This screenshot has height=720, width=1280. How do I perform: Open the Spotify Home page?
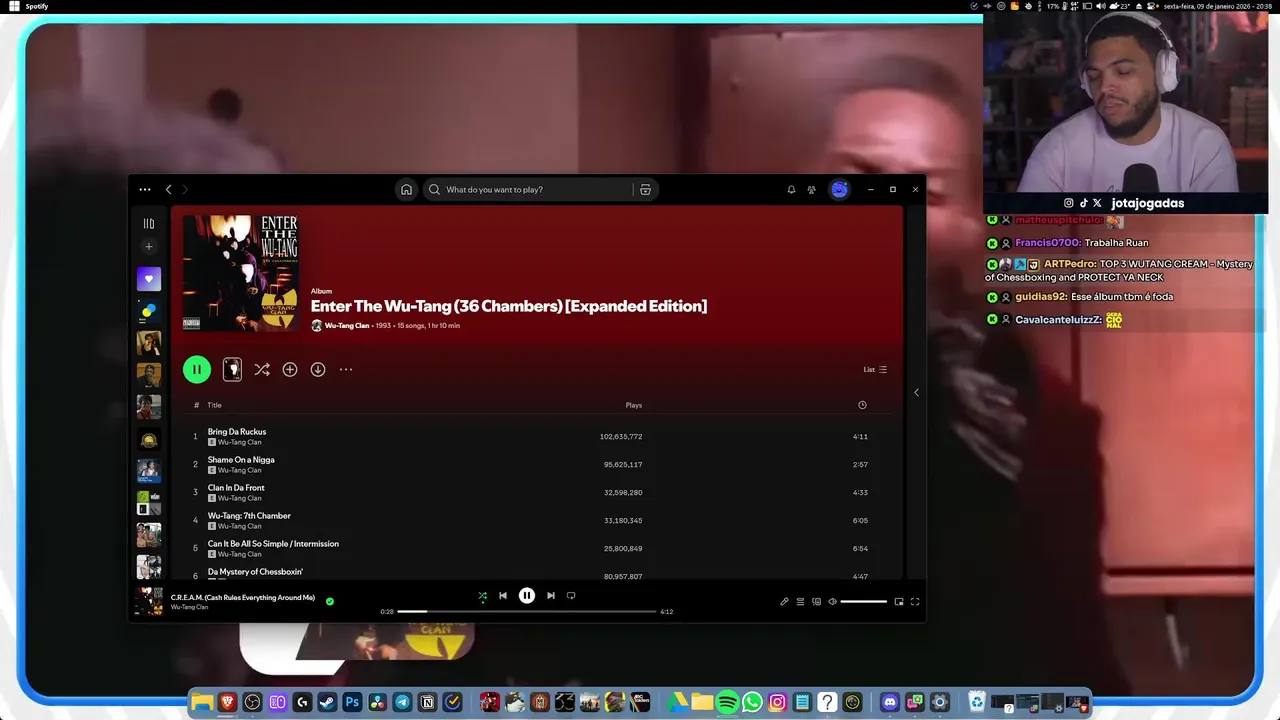406,189
